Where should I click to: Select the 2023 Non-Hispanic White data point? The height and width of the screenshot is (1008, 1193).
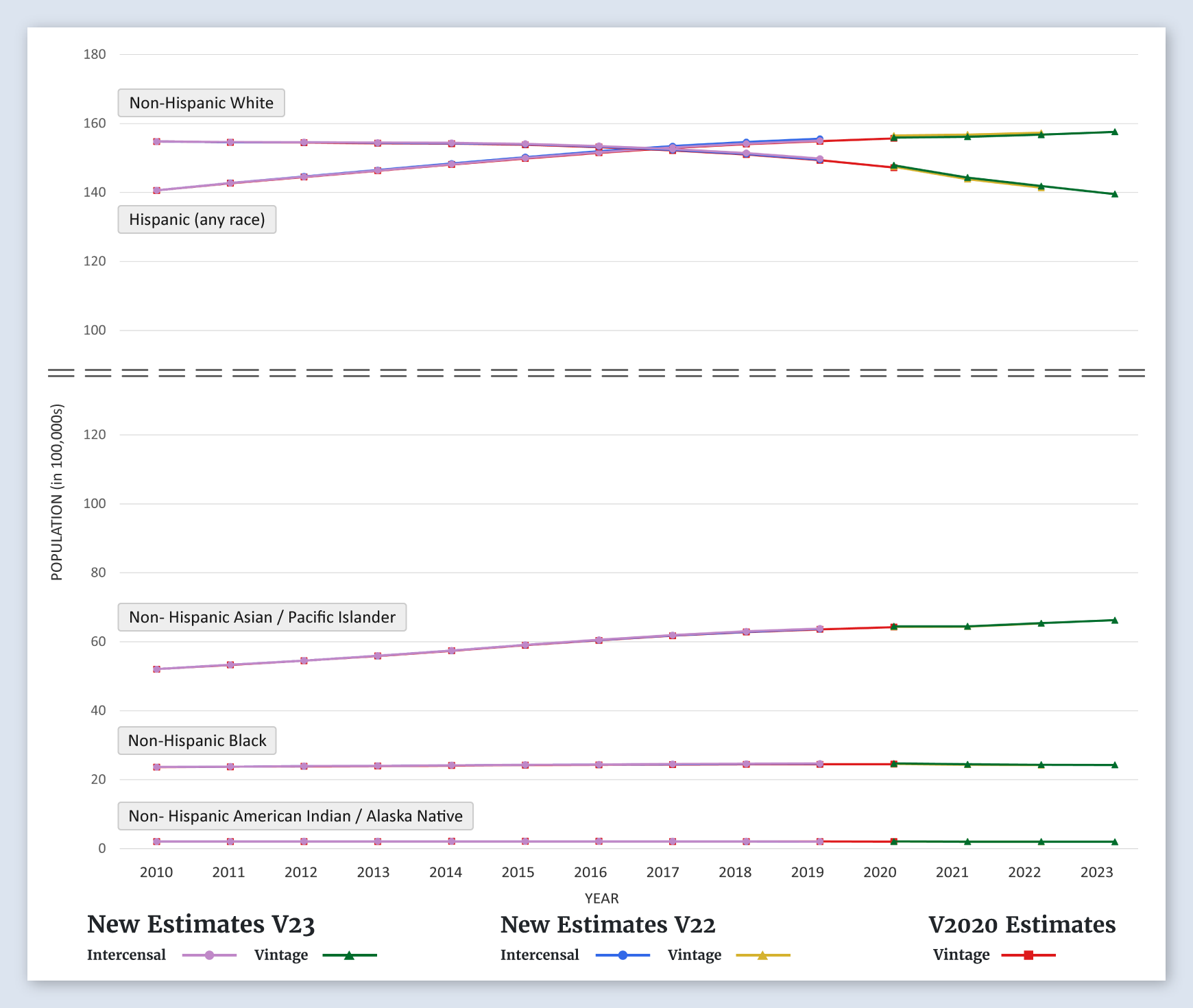[1114, 194]
